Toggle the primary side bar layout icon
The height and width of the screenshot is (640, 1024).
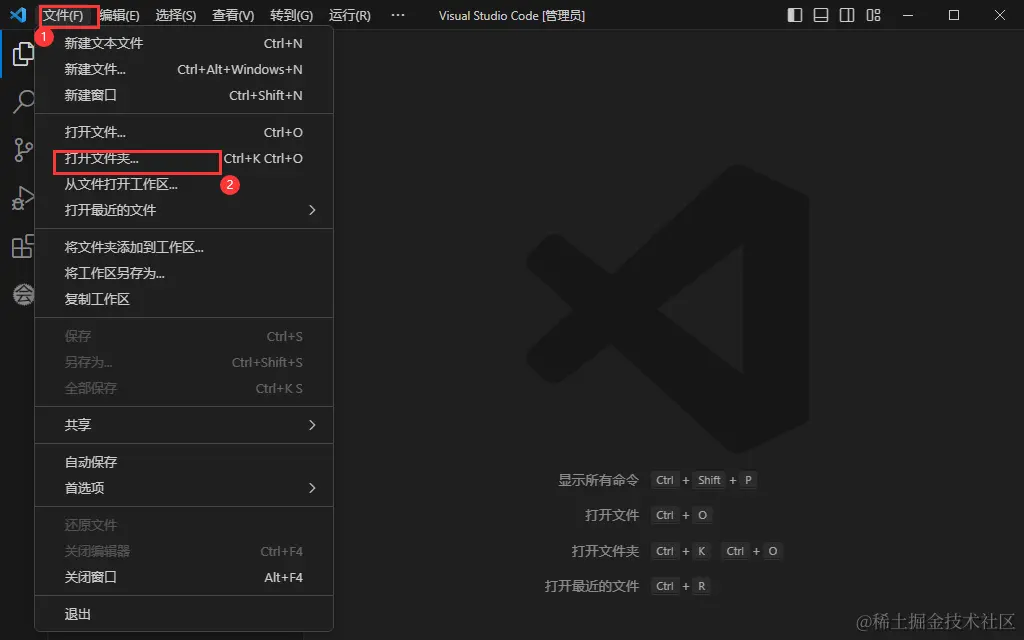(795, 15)
